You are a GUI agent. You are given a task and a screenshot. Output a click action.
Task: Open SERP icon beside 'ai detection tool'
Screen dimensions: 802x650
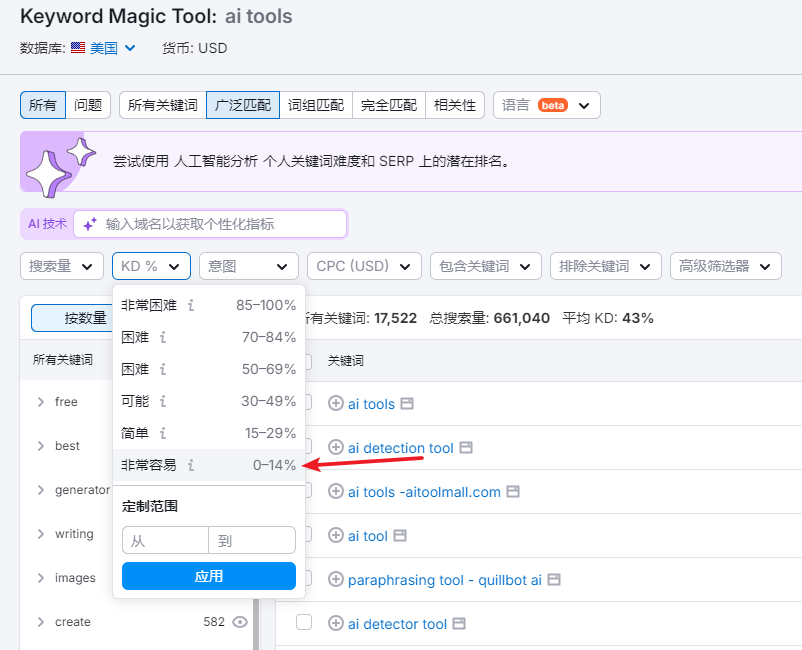click(465, 447)
